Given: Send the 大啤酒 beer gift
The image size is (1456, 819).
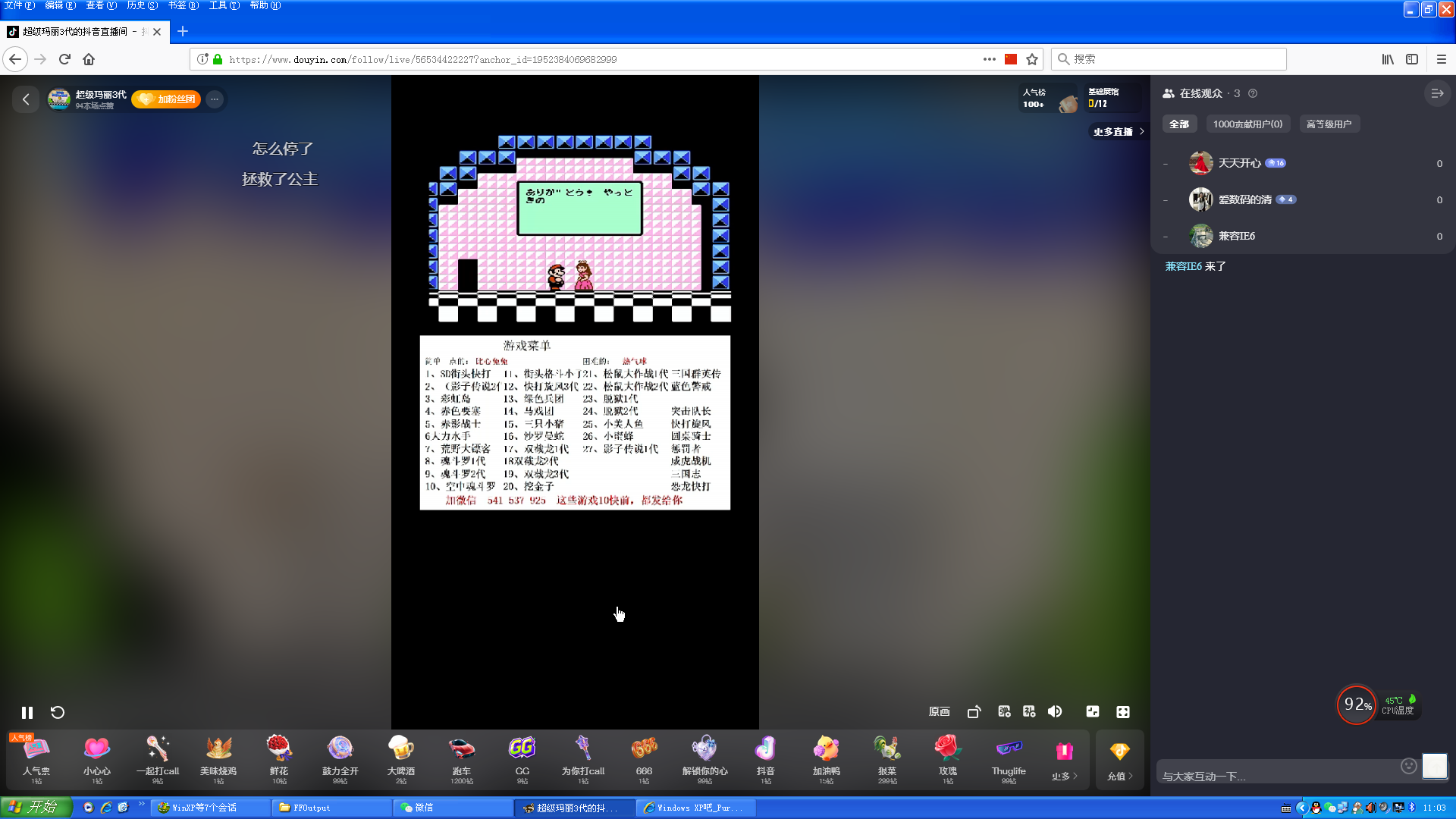Looking at the screenshot, I should (x=401, y=758).
